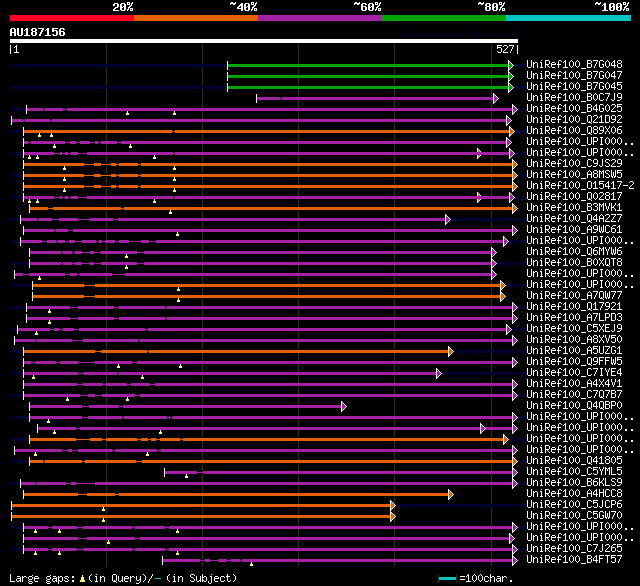Viewport: 640px width, 586px height.
Task: Open the UniRef100_Q21D92 hit label
Action: 574,120
